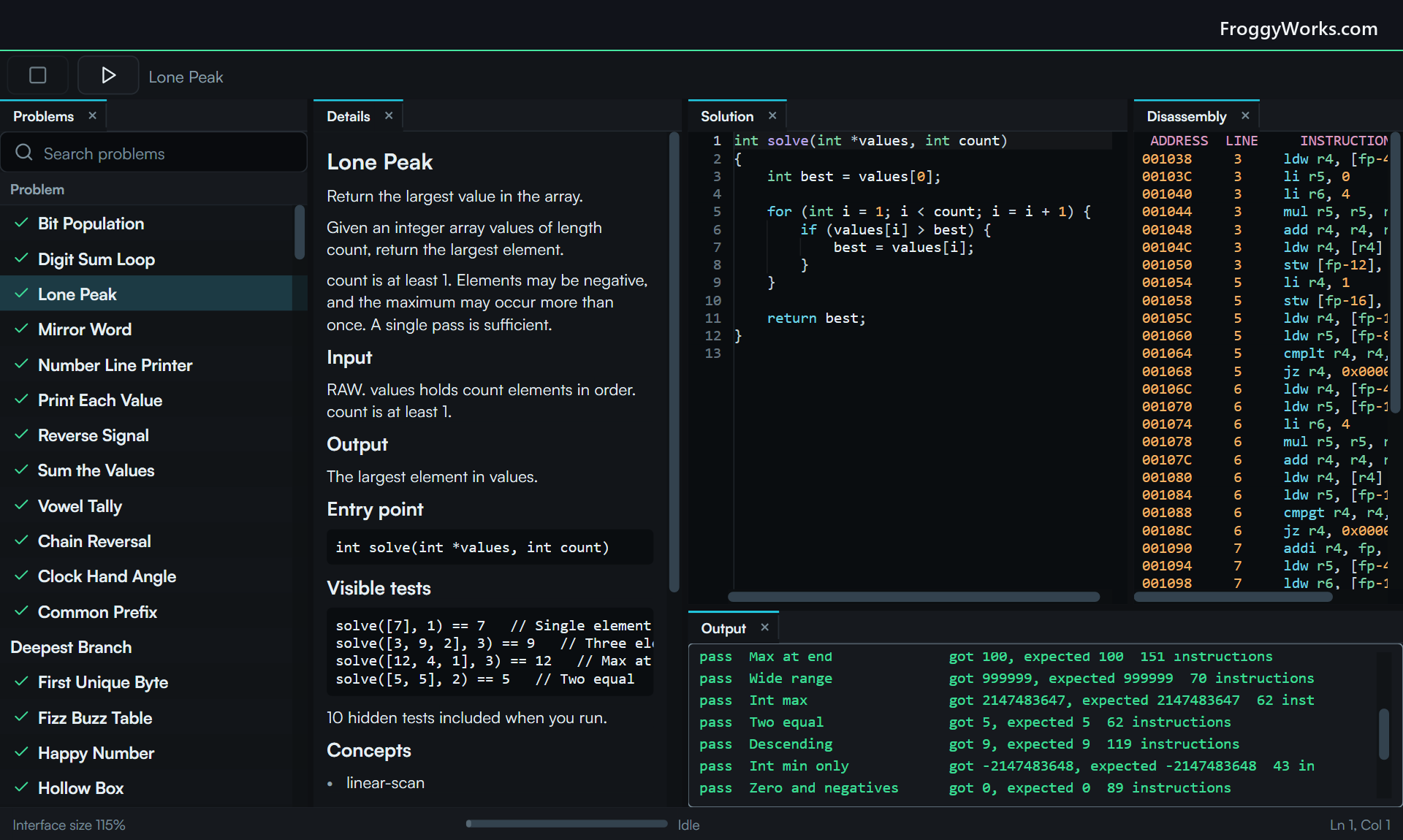1403x840 pixels.
Task: Click the problems list vertical scrollbar
Action: [x=299, y=232]
